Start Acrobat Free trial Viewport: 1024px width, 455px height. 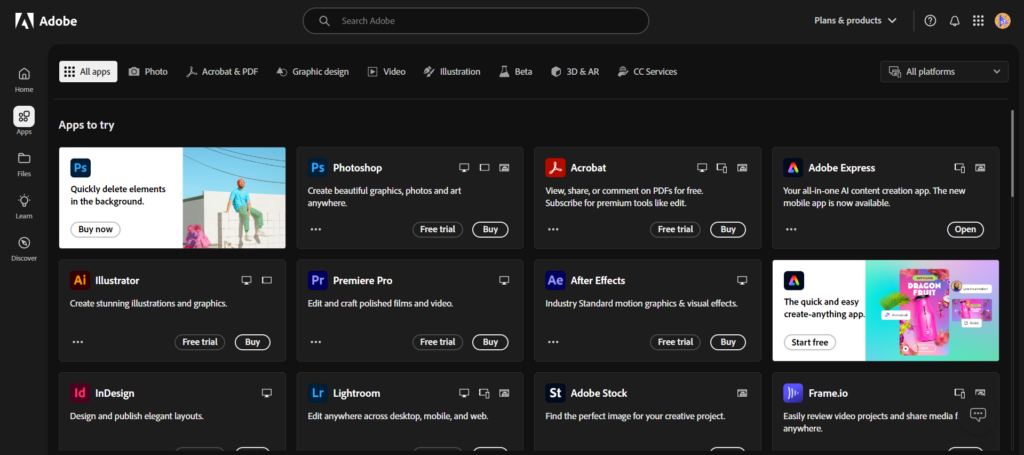675,229
